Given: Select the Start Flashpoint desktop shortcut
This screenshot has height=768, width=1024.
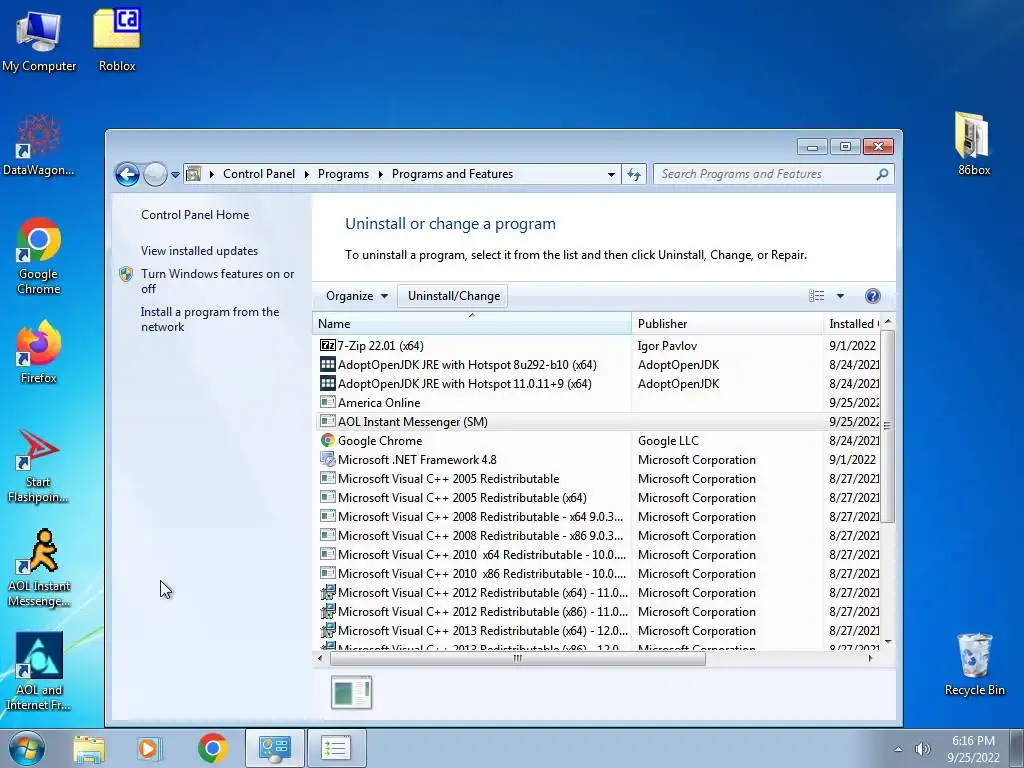Looking at the screenshot, I should [38, 466].
